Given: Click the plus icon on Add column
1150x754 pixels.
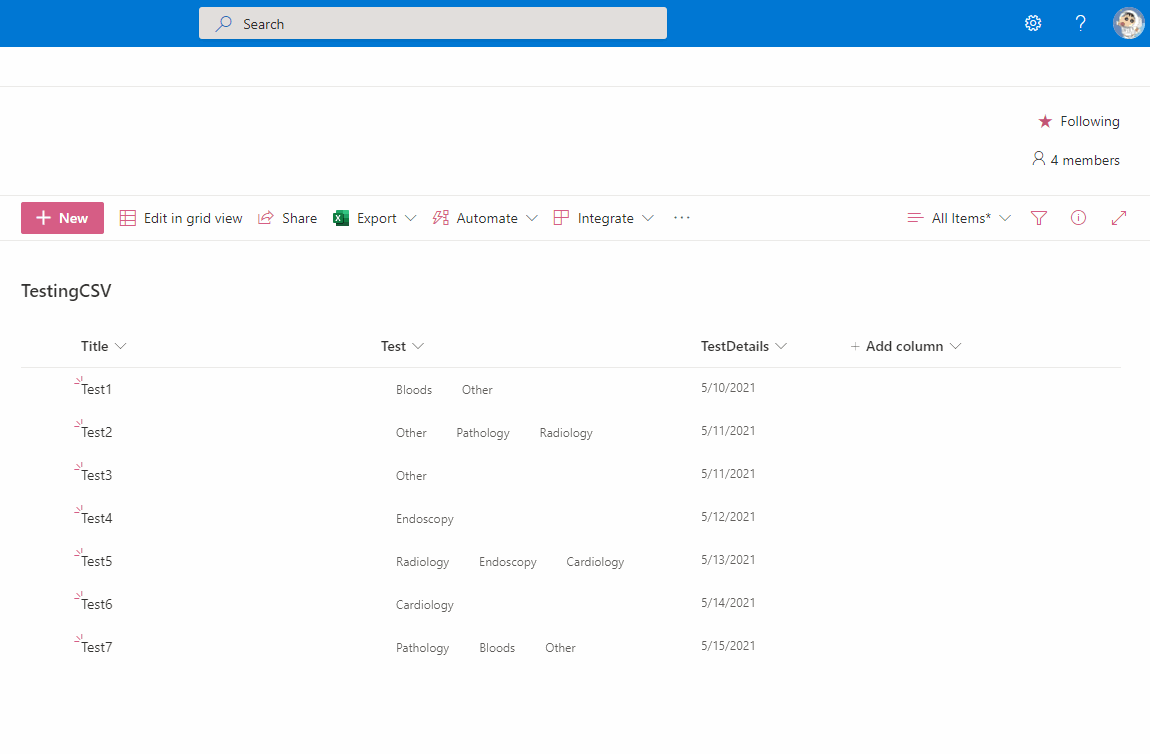Looking at the screenshot, I should [854, 346].
